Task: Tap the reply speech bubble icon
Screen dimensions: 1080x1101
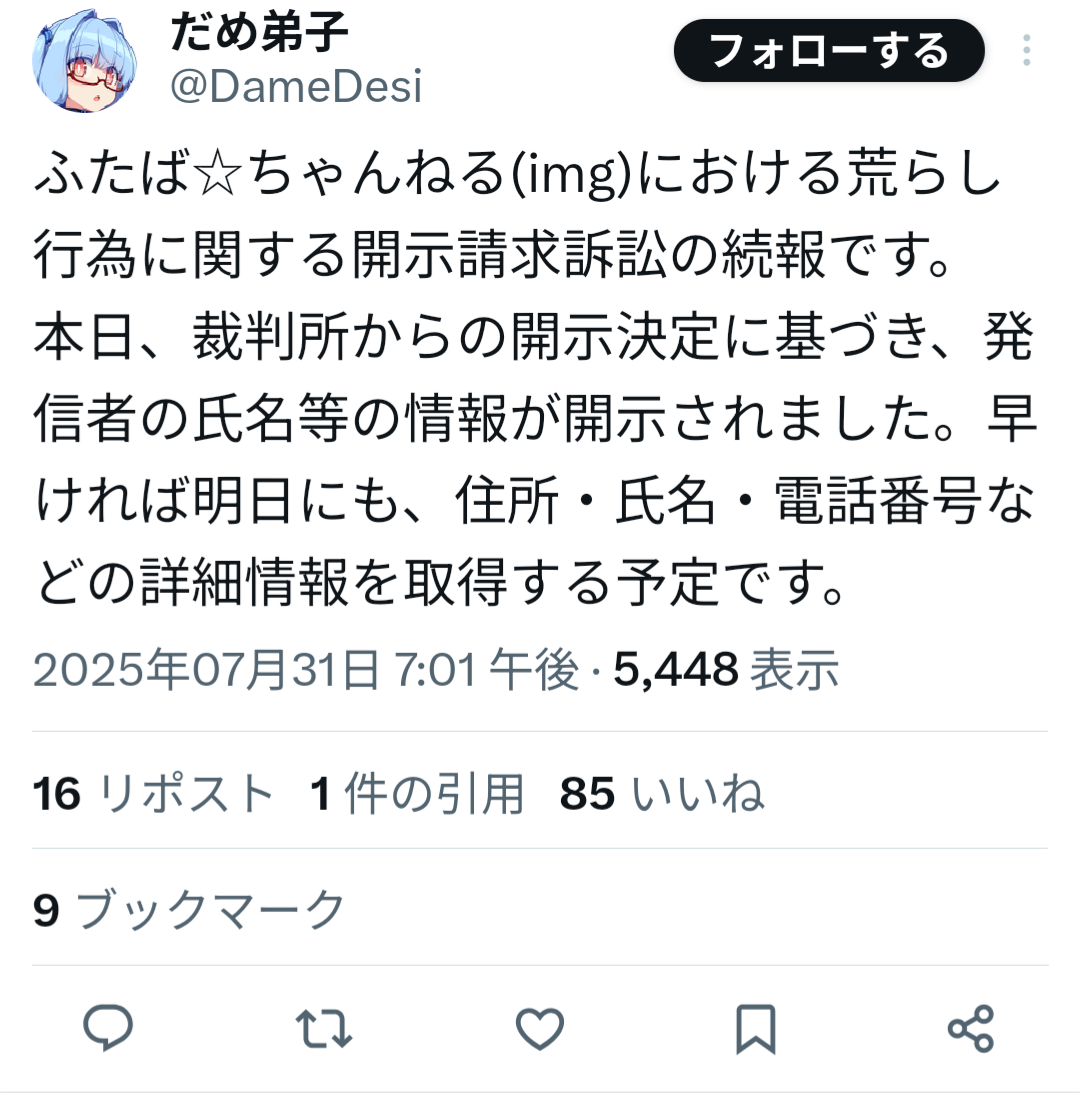Action: point(108,1029)
